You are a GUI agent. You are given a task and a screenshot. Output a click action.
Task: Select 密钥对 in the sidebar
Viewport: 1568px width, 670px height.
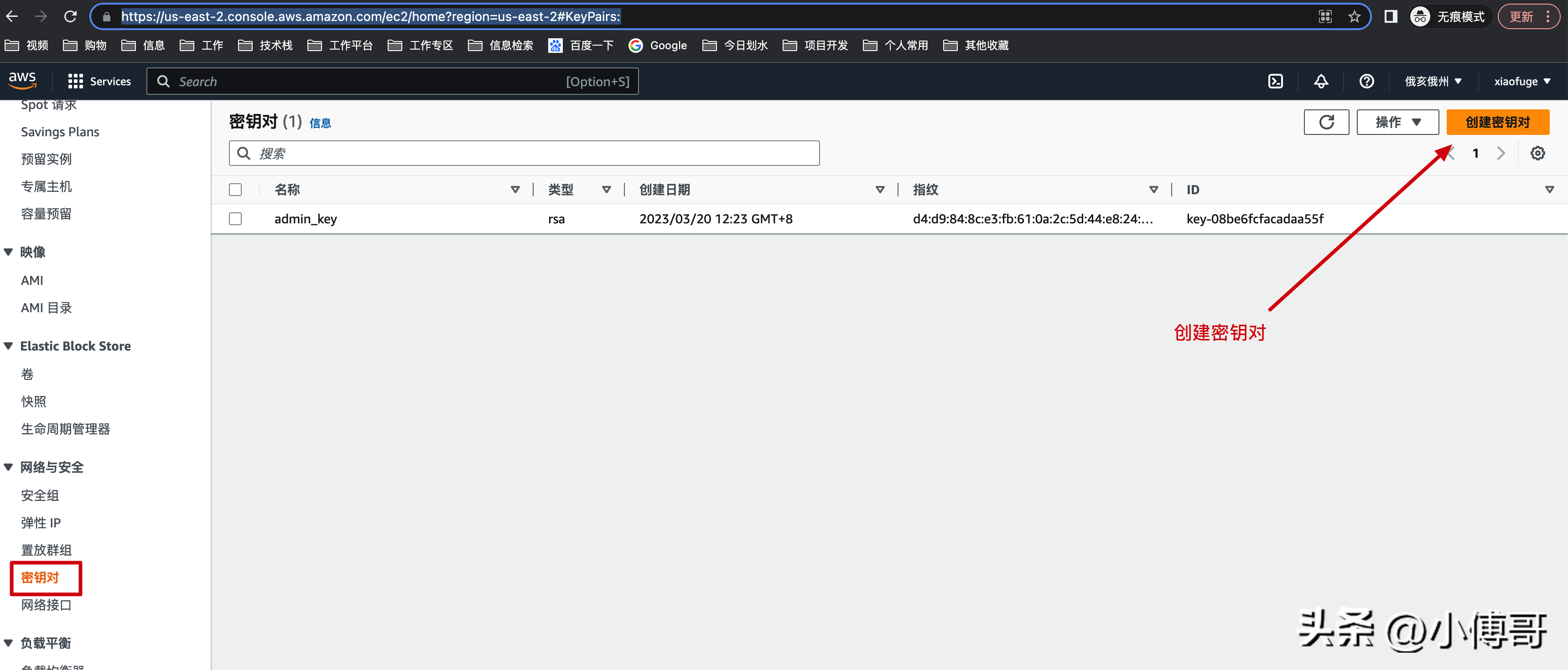click(40, 577)
